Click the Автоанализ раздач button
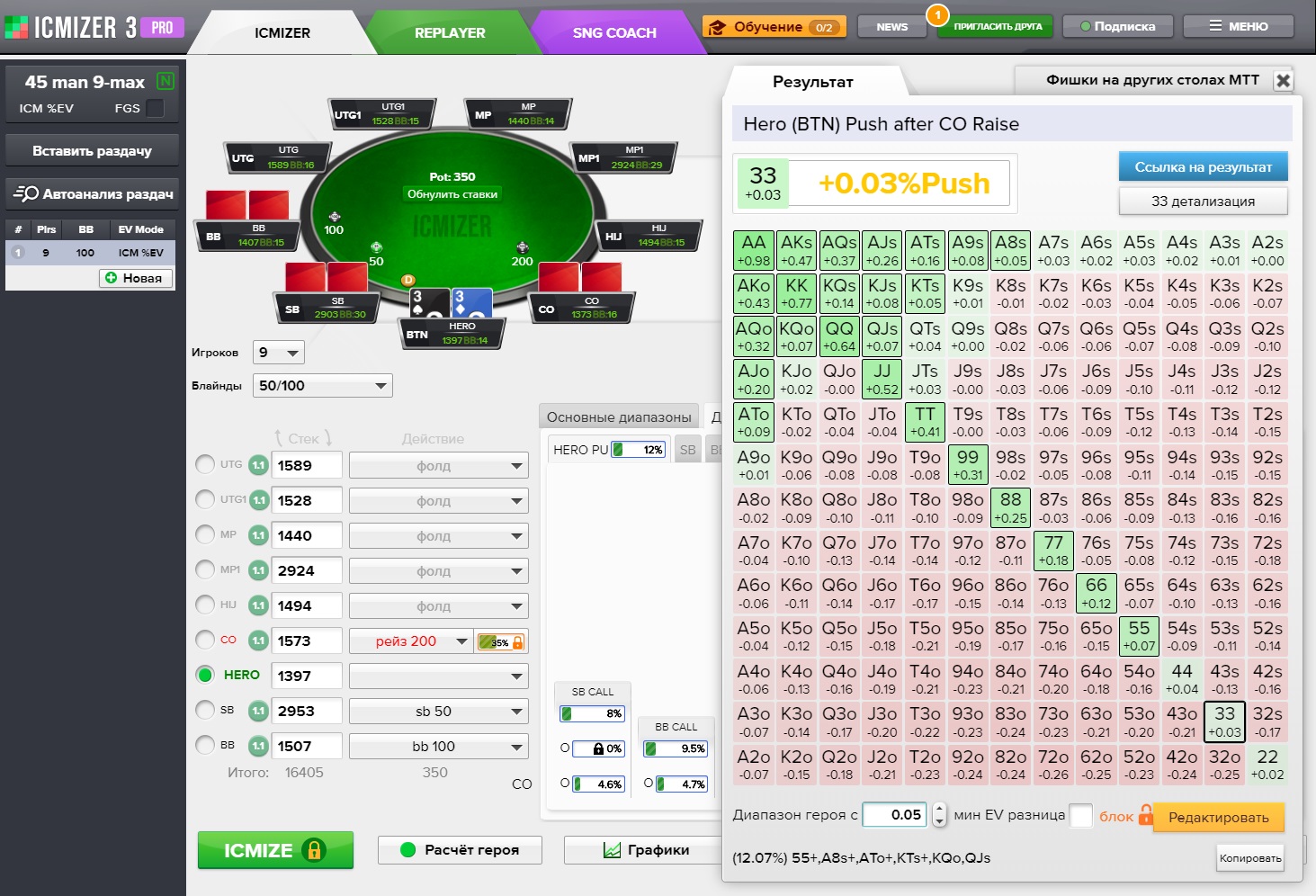This screenshot has width=1316, height=896. tap(92, 193)
